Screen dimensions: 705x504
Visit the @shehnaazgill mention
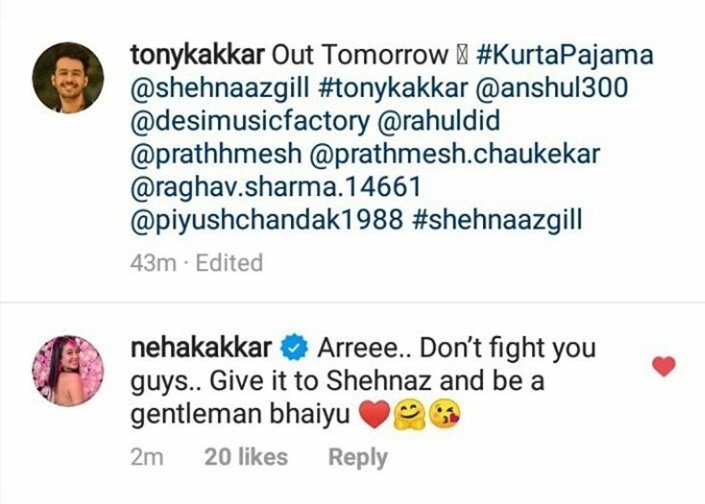220,89
